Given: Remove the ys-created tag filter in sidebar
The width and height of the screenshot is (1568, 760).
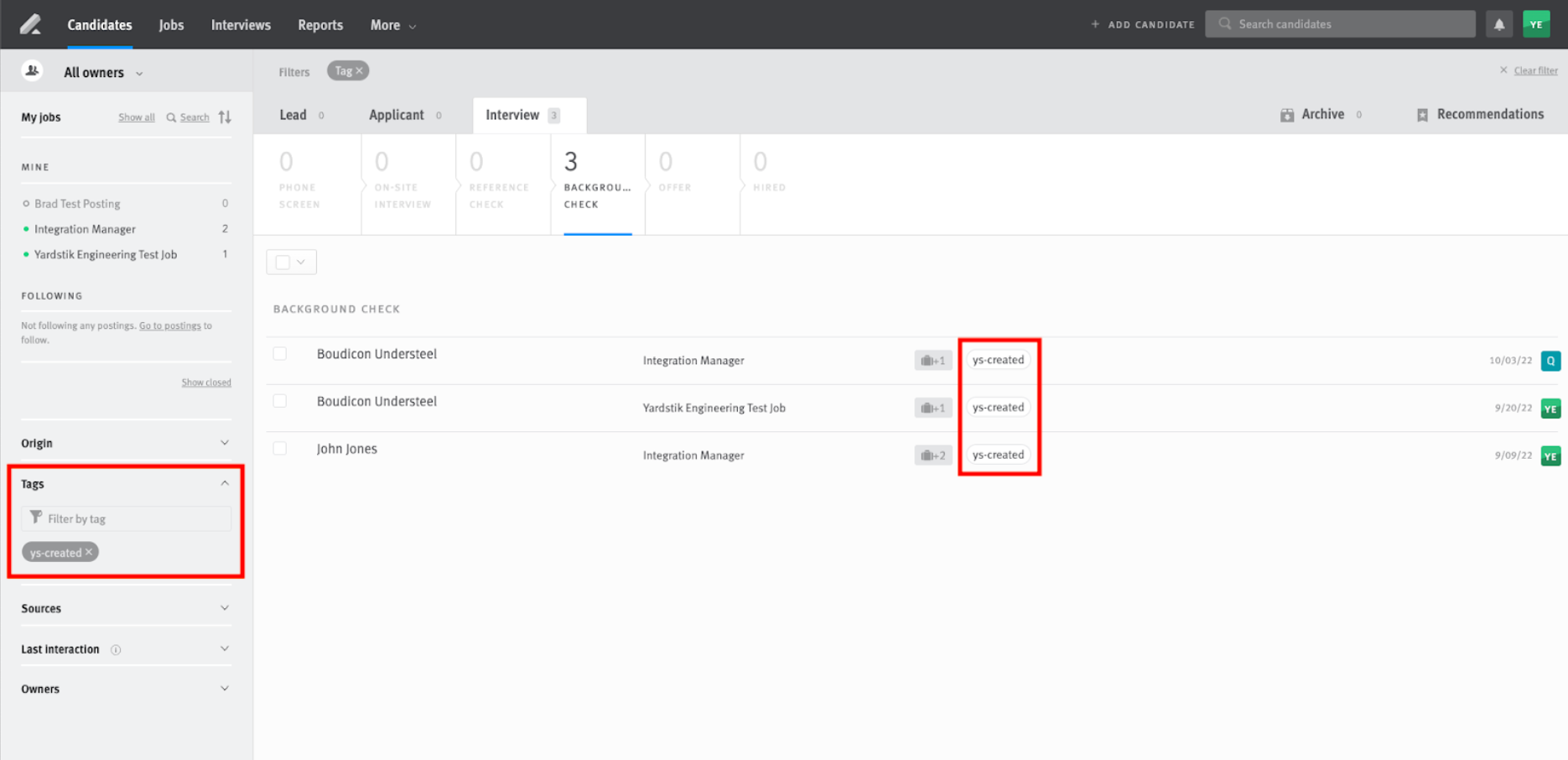Looking at the screenshot, I should click(89, 552).
